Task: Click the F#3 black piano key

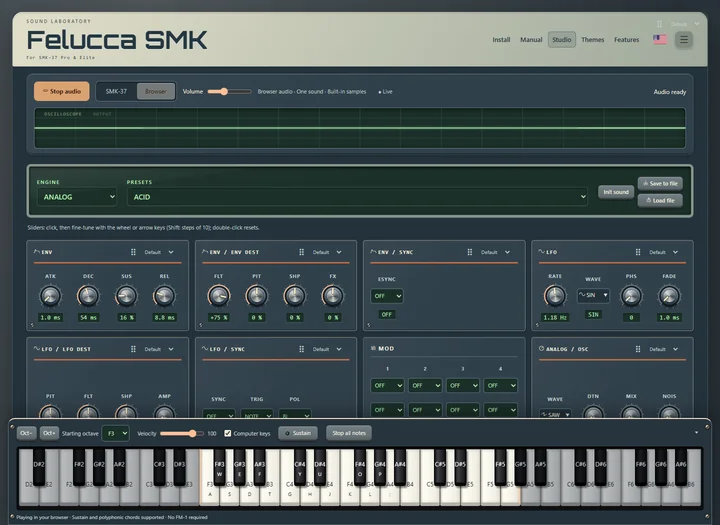Action: [x=219, y=467]
